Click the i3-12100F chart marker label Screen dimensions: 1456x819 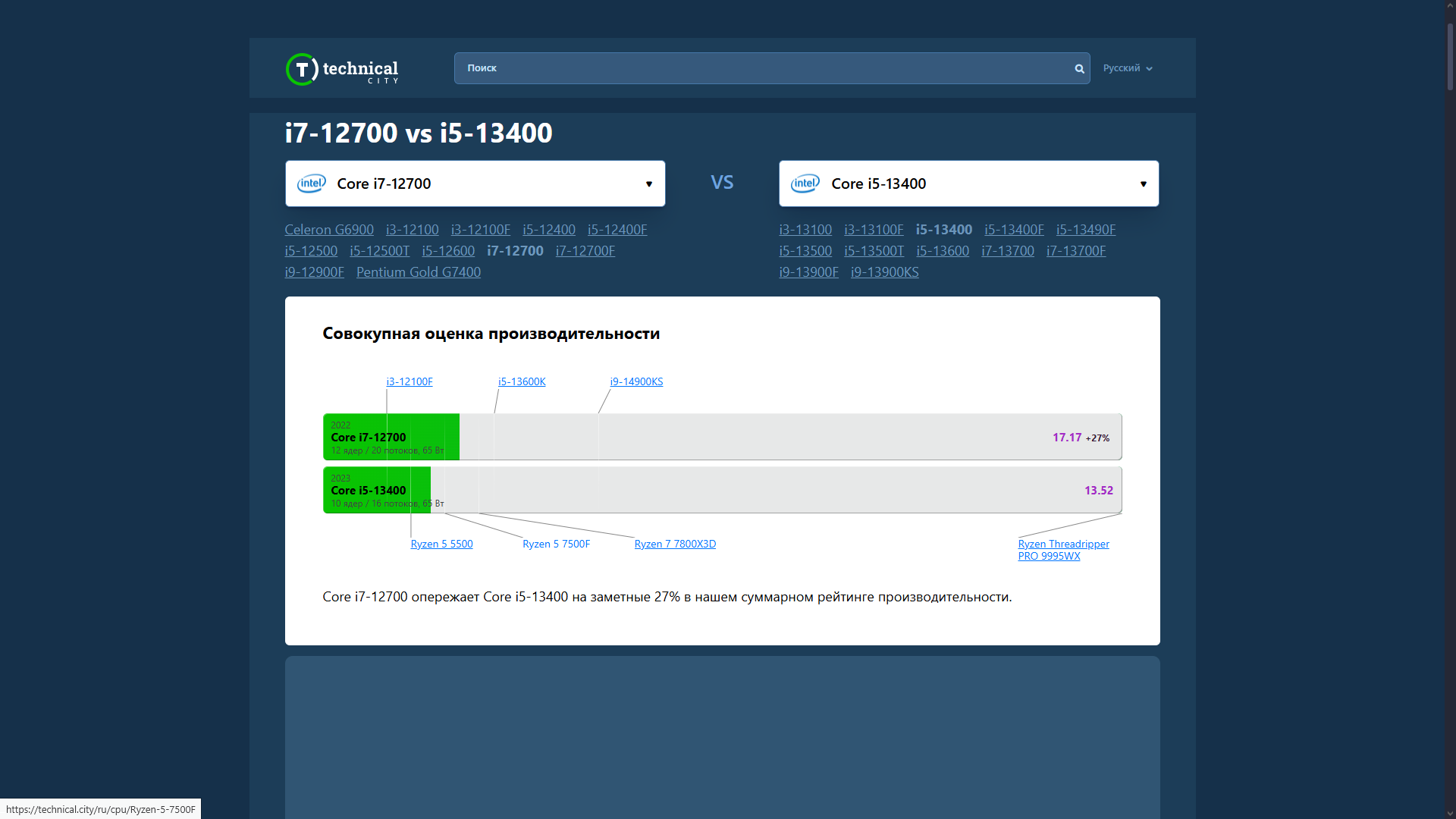tap(409, 381)
